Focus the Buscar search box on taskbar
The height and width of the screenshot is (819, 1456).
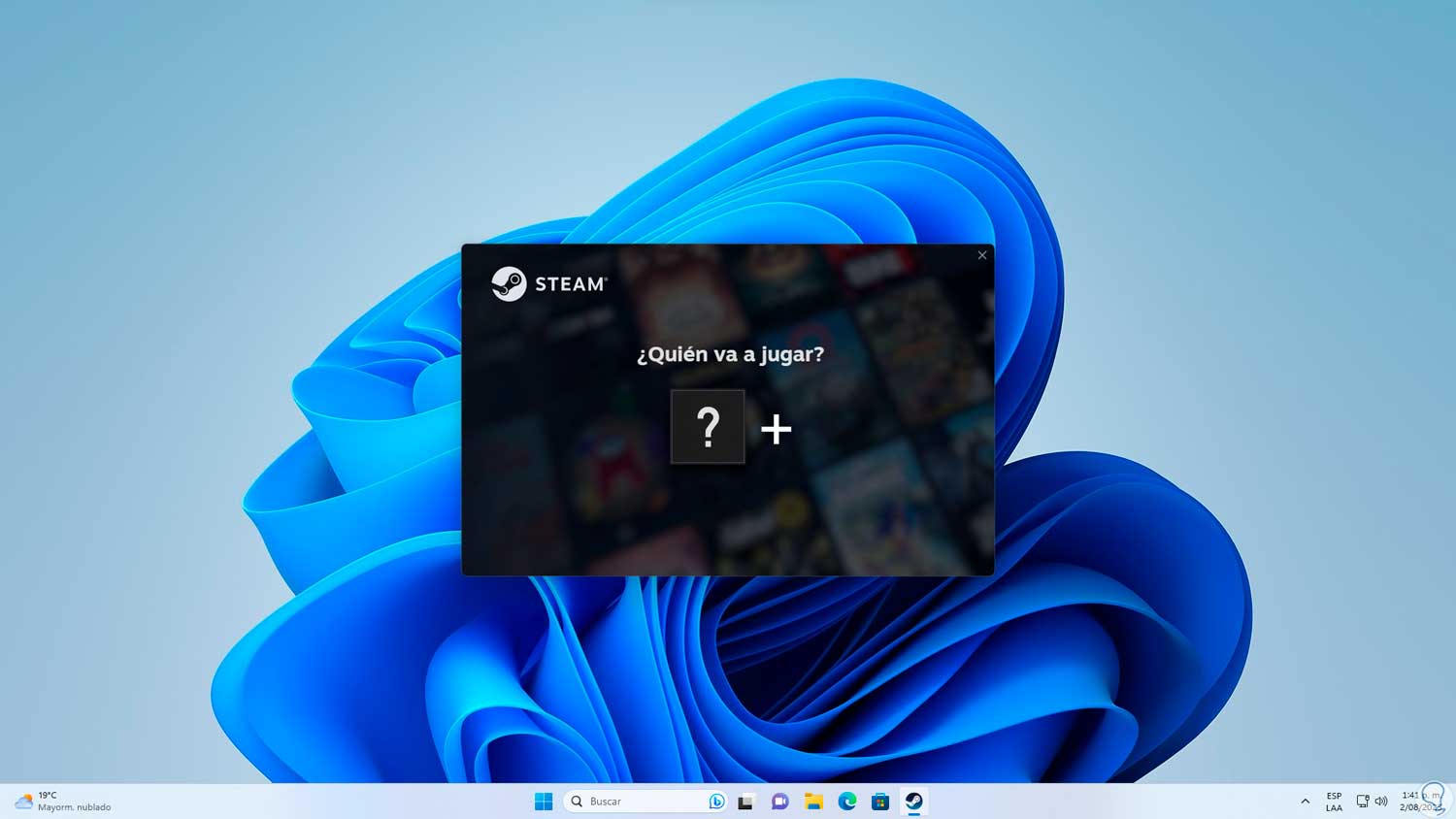click(645, 802)
